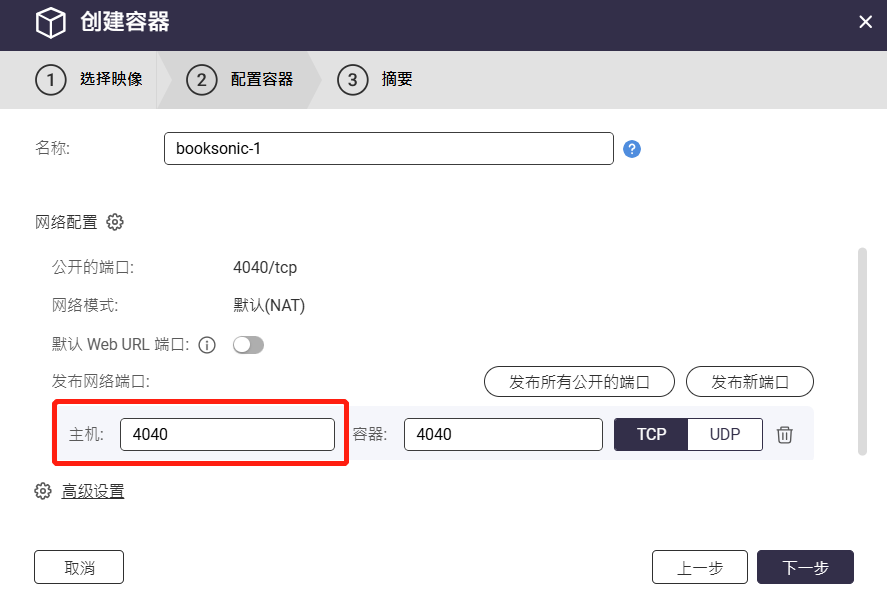Click the help question mark beside the name field
The height and width of the screenshot is (606, 887).
pyautogui.click(x=631, y=148)
